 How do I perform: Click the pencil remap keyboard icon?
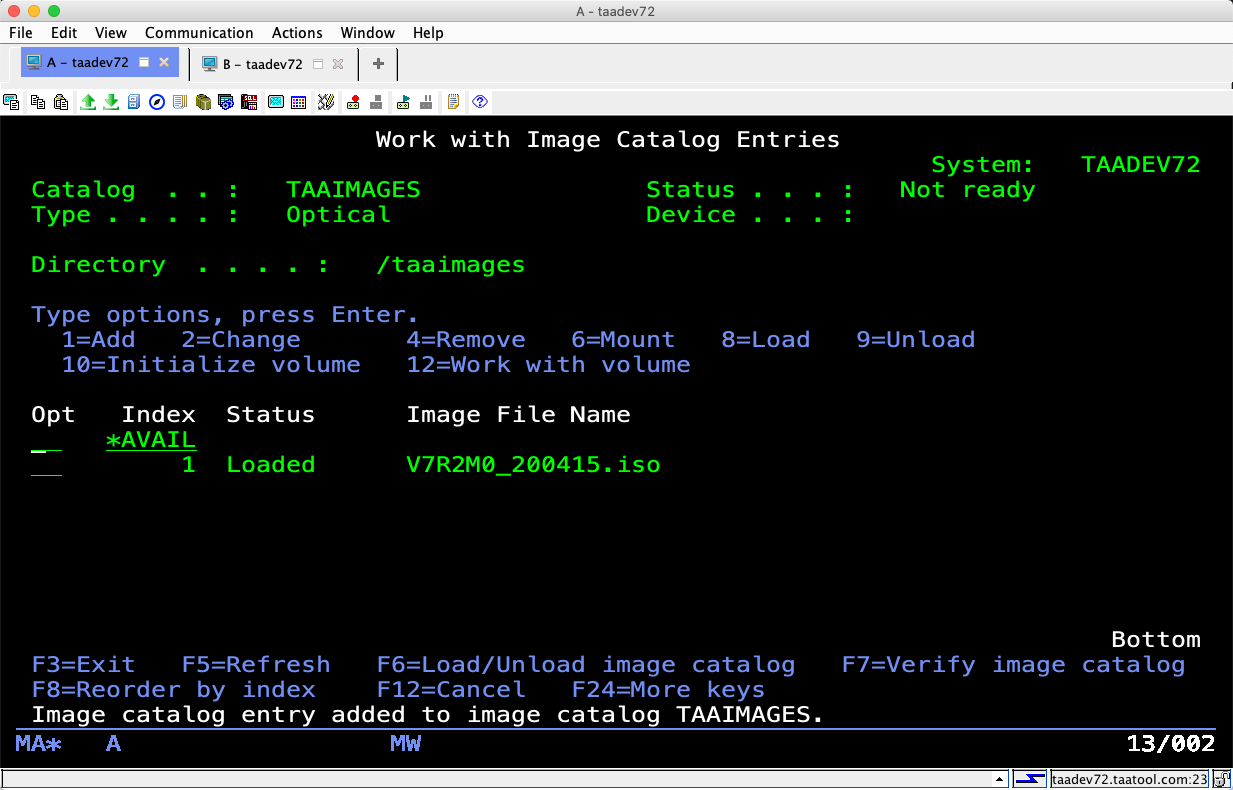[325, 101]
